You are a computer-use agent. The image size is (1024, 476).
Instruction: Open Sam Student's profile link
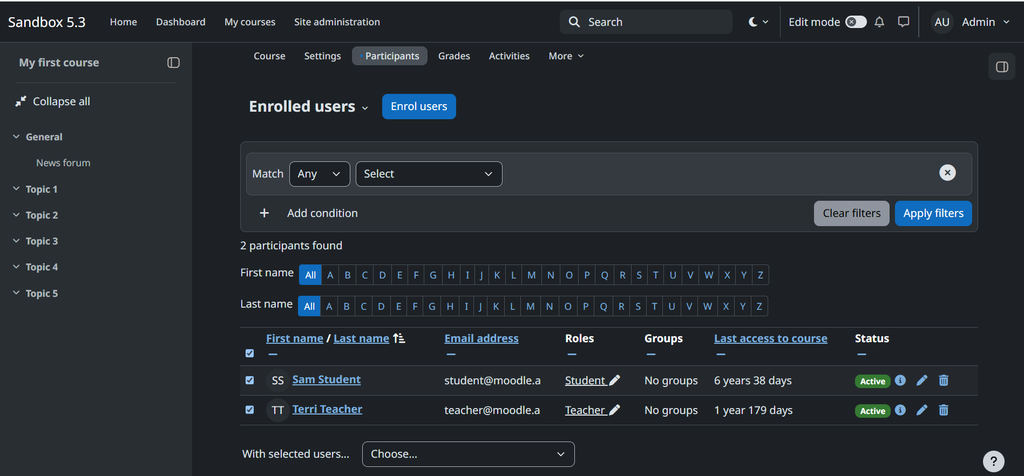pyautogui.click(x=327, y=379)
